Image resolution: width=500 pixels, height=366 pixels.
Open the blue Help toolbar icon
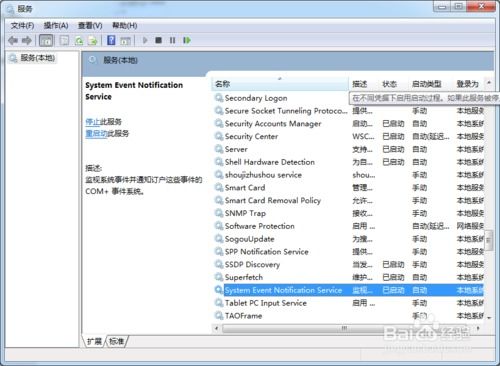111,41
